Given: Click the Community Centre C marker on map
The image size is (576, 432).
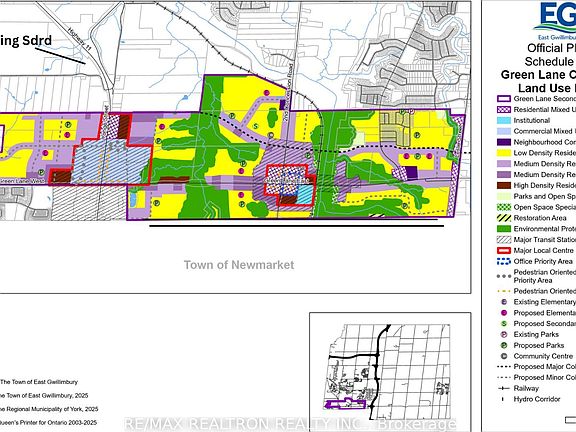Looking at the screenshot, I should tap(270, 135).
